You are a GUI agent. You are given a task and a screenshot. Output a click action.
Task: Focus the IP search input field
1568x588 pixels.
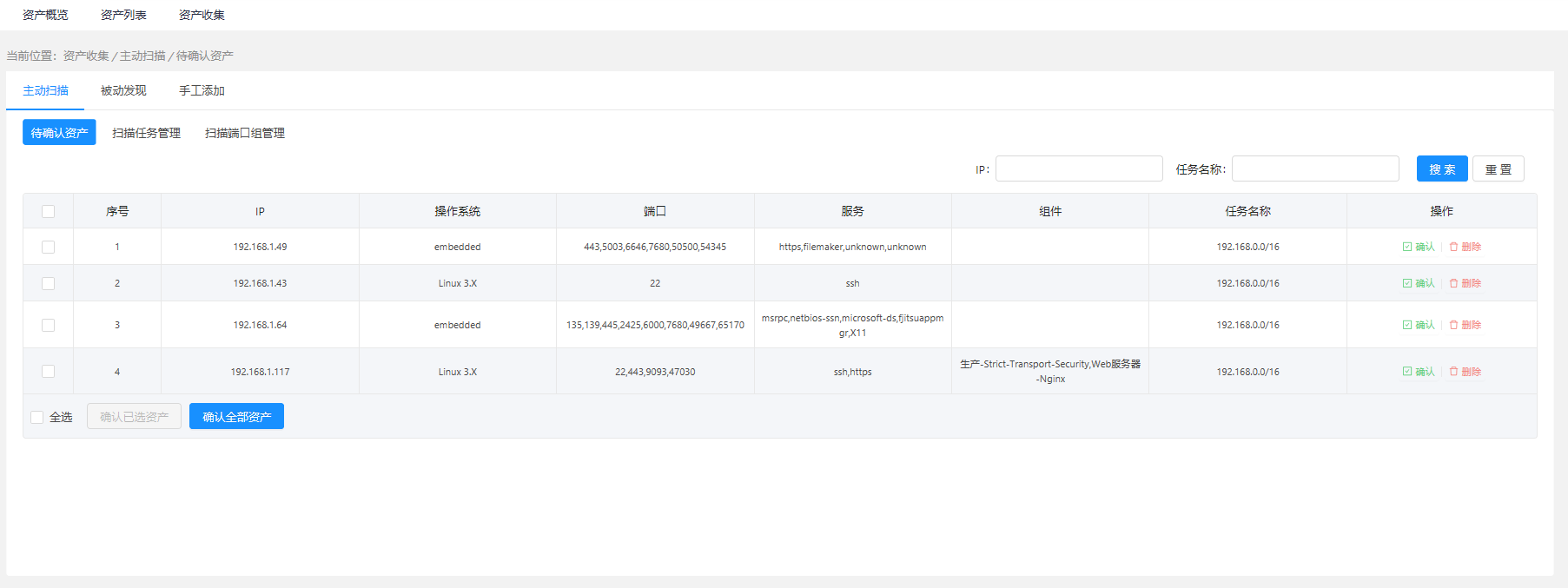(x=1079, y=168)
